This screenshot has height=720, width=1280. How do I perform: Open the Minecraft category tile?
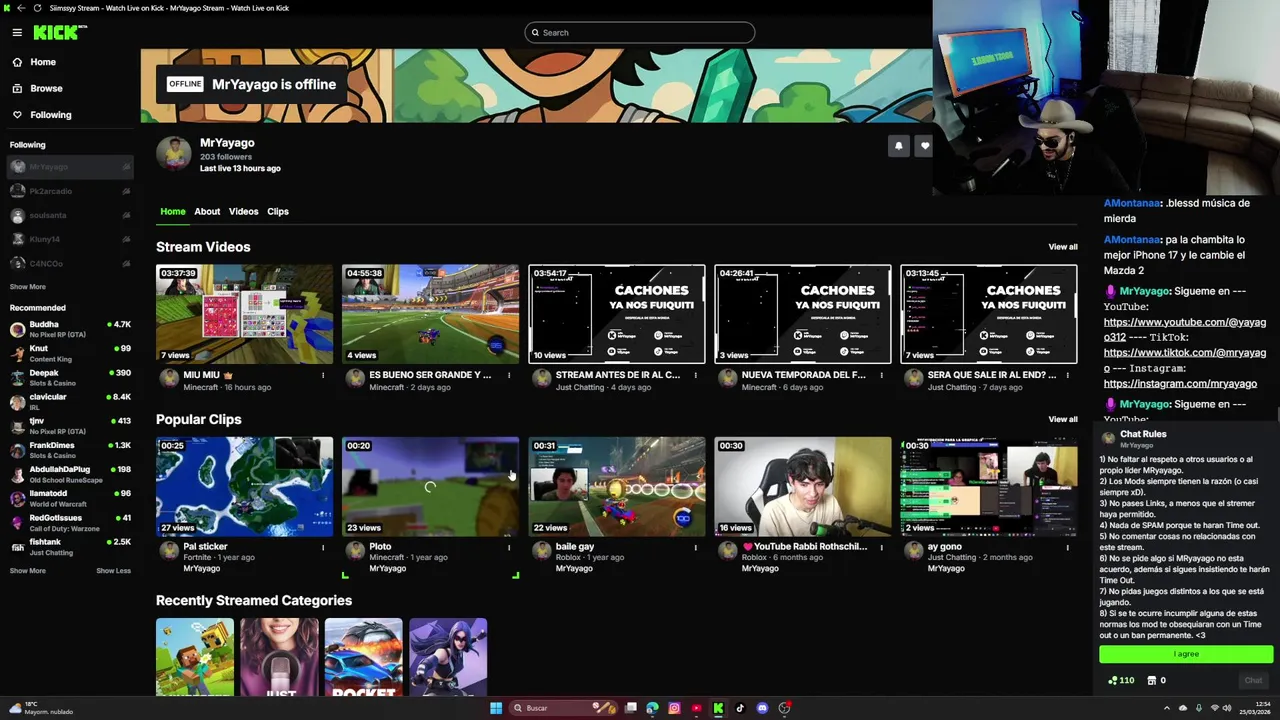pyautogui.click(x=195, y=657)
